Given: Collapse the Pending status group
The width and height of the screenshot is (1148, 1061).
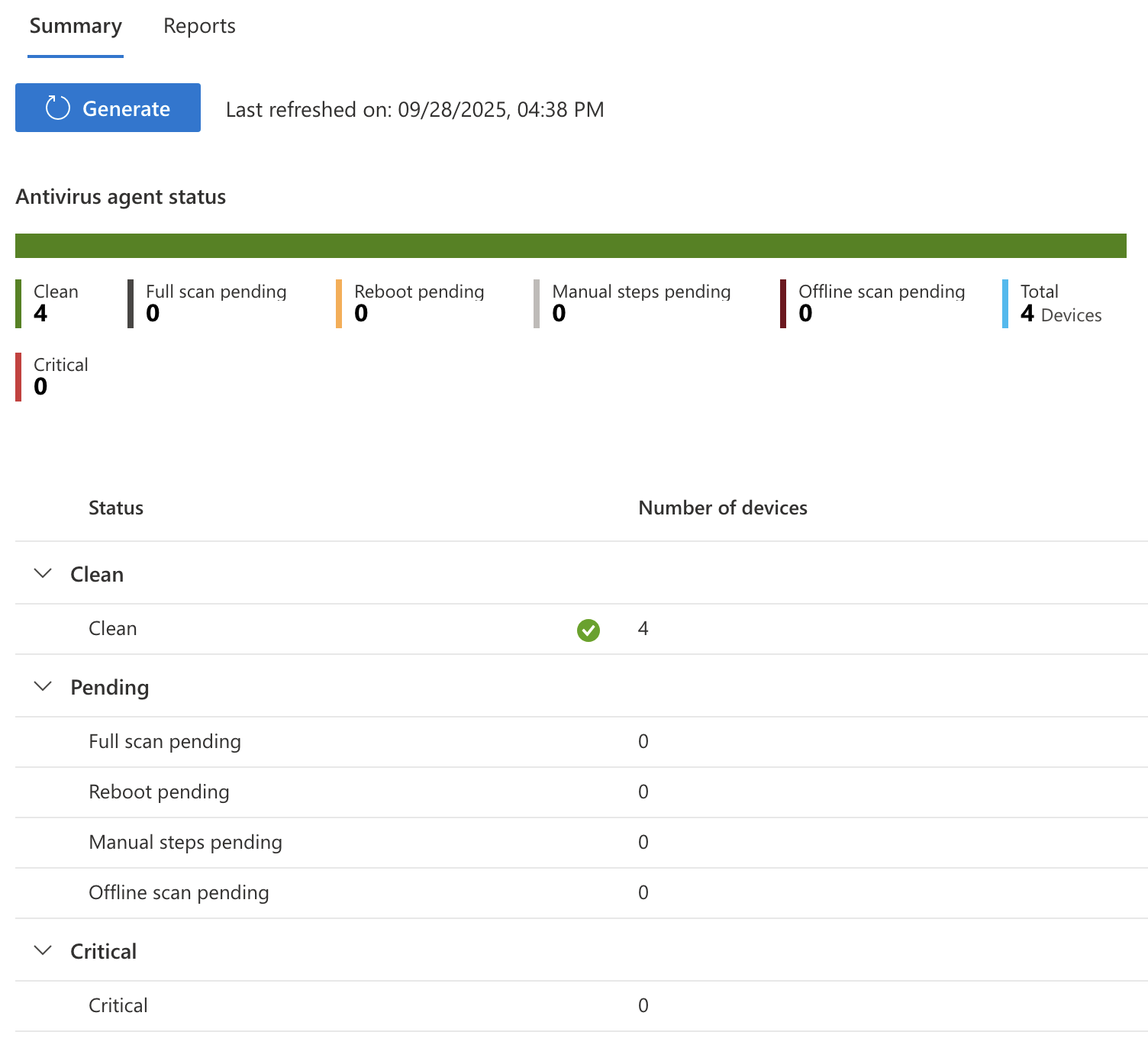Looking at the screenshot, I should (x=43, y=686).
